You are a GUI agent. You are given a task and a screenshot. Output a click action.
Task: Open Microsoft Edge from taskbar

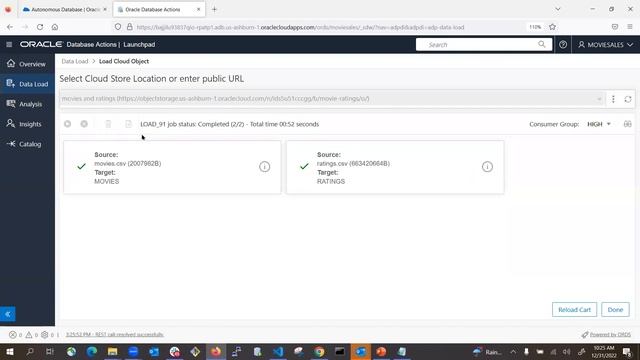coord(92,351)
